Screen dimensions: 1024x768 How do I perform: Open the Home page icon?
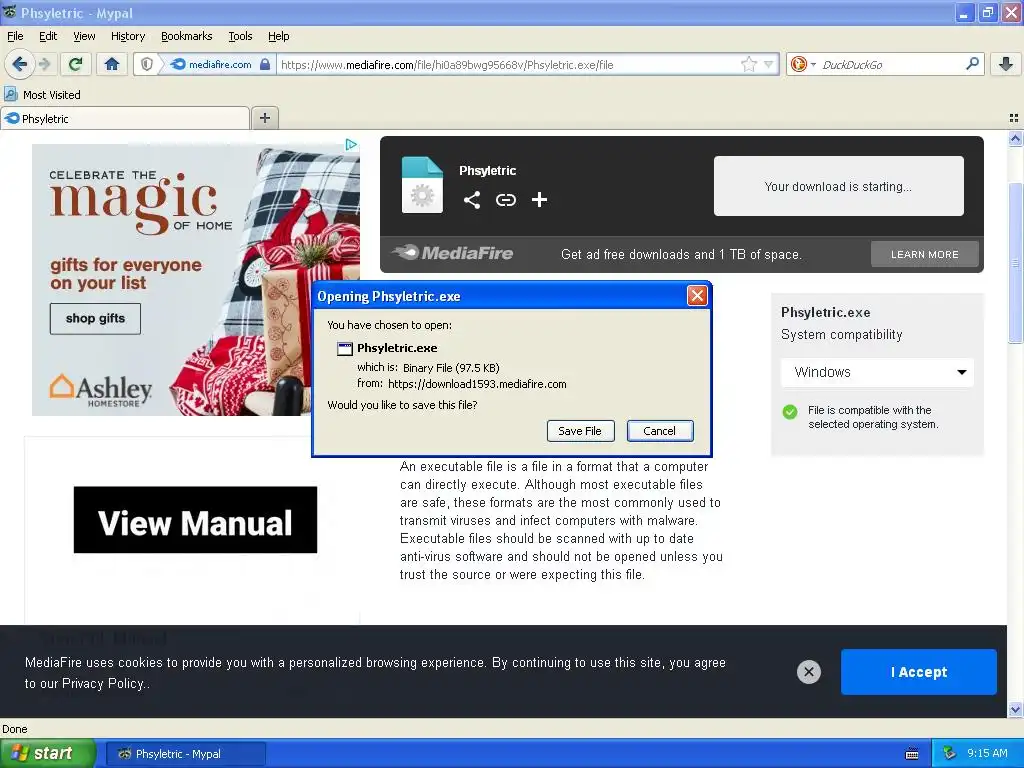112,64
